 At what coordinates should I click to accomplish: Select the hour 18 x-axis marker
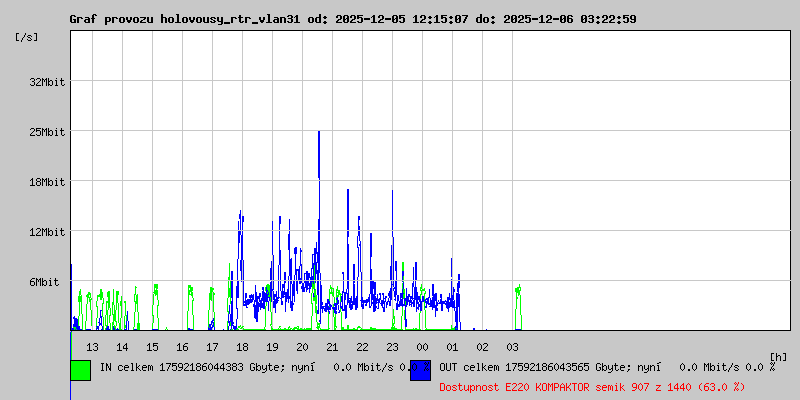[242, 347]
